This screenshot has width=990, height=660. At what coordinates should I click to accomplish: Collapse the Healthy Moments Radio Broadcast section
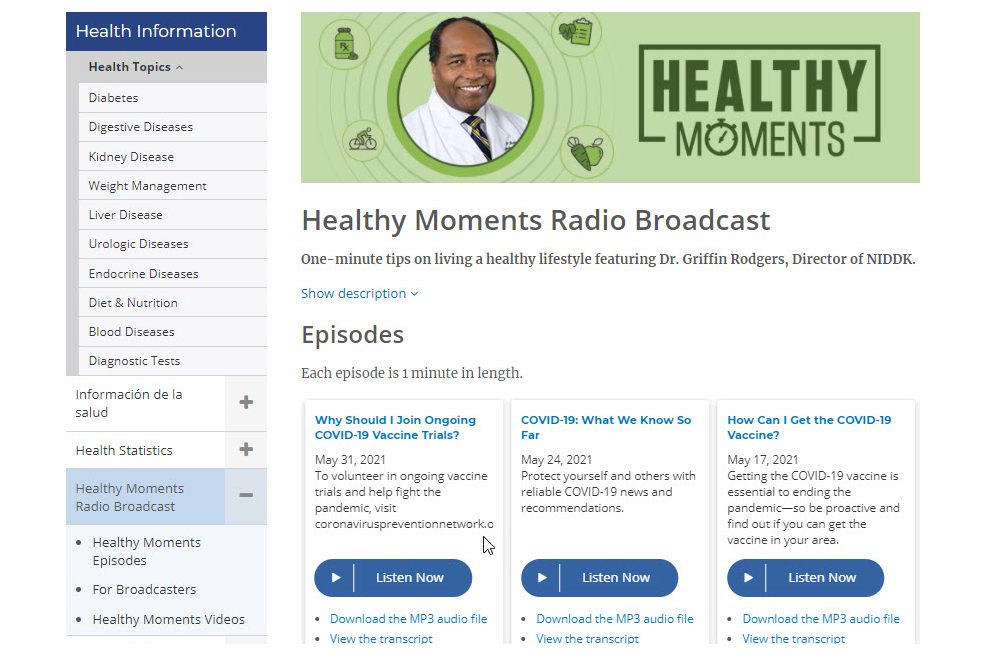pyautogui.click(x=245, y=496)
